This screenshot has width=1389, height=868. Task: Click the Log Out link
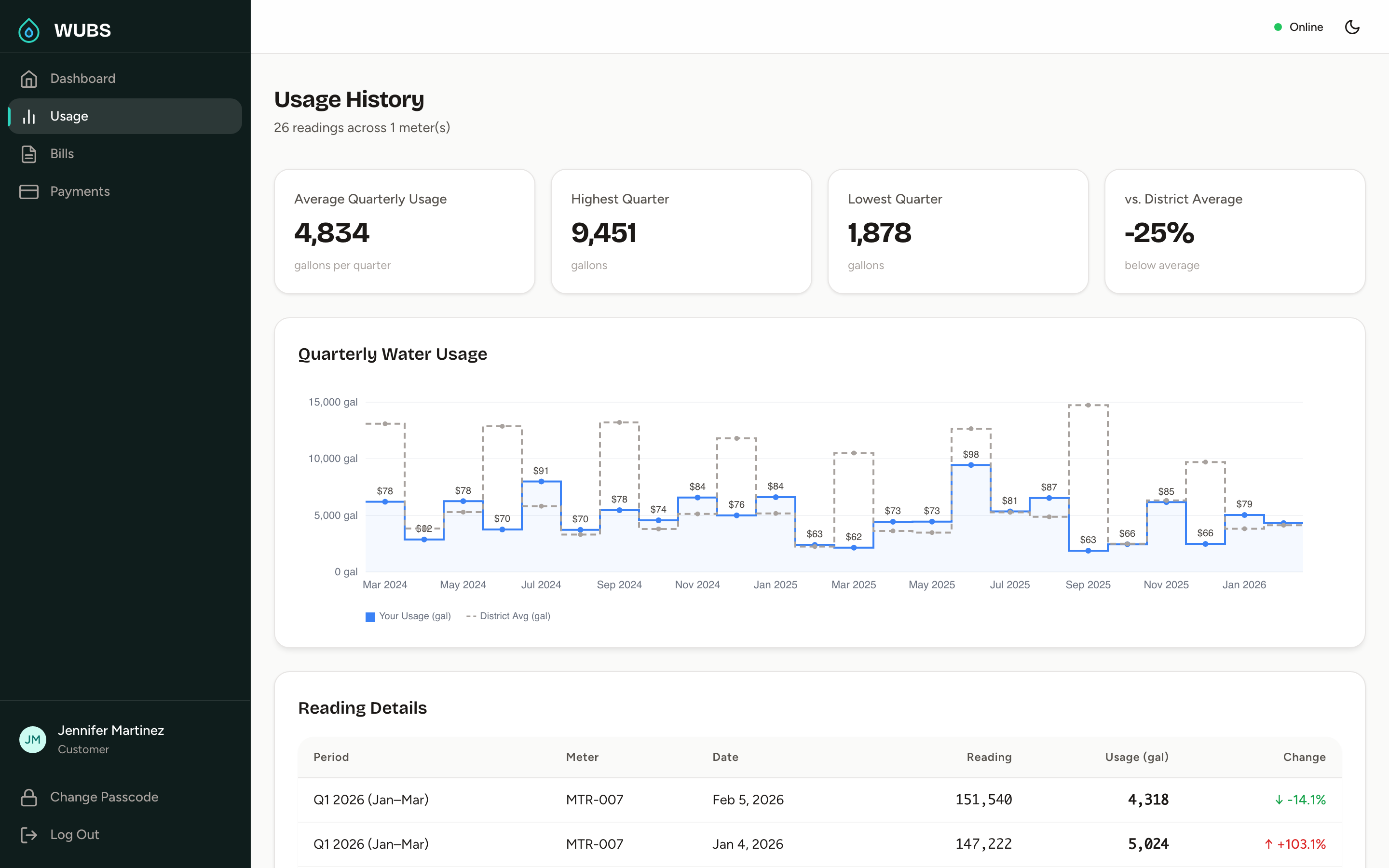[74, 835]
